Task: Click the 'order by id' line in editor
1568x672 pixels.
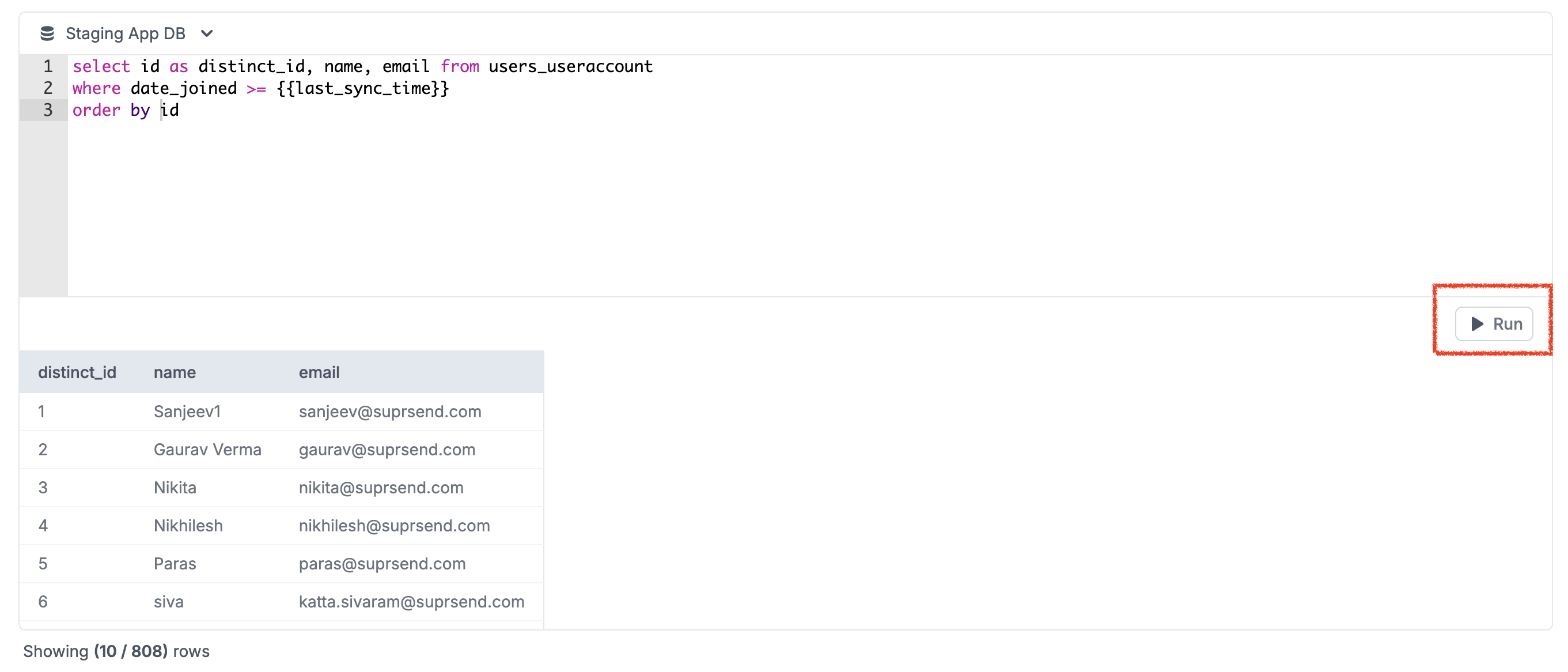Action: click(126, 110)
